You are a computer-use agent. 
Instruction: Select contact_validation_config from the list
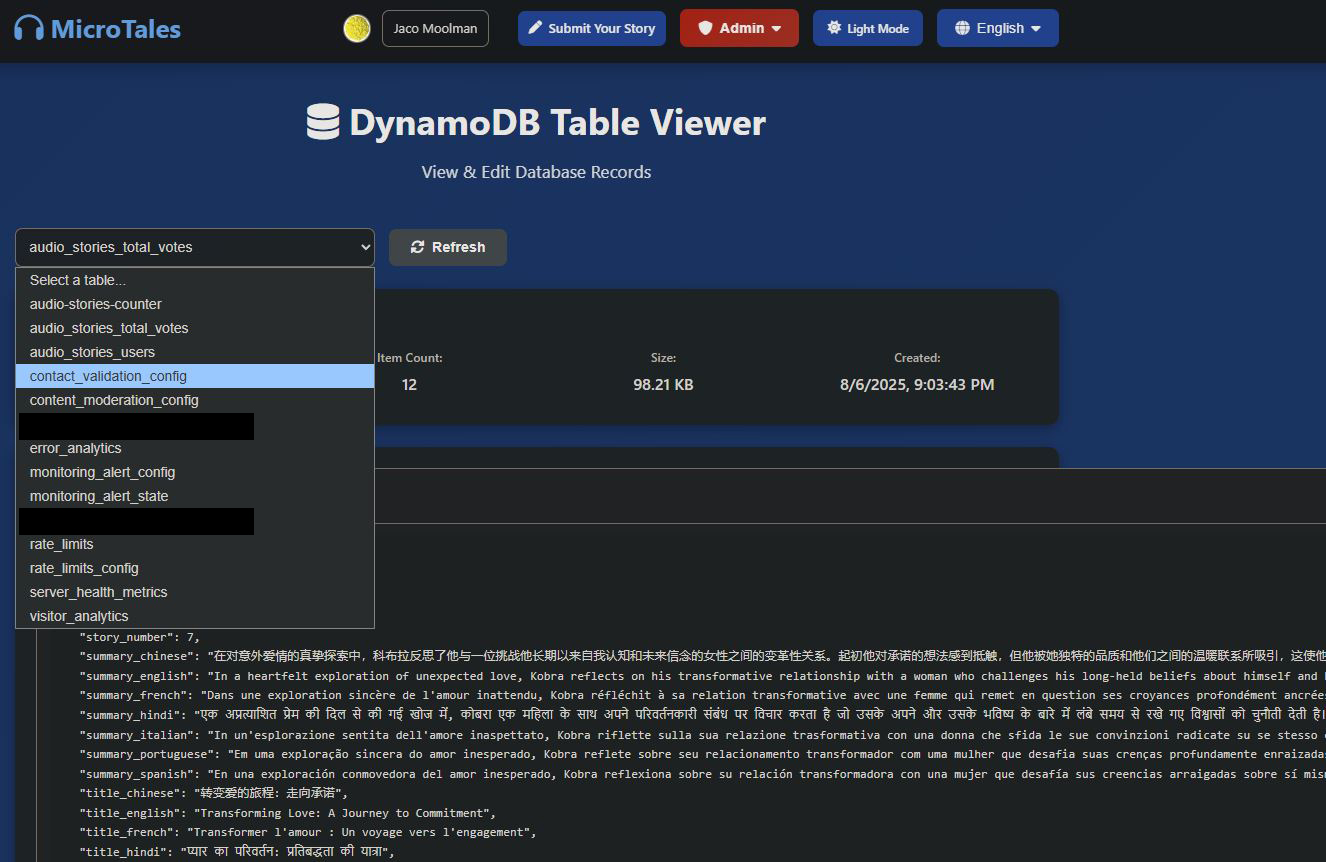[x=108, y=376]
